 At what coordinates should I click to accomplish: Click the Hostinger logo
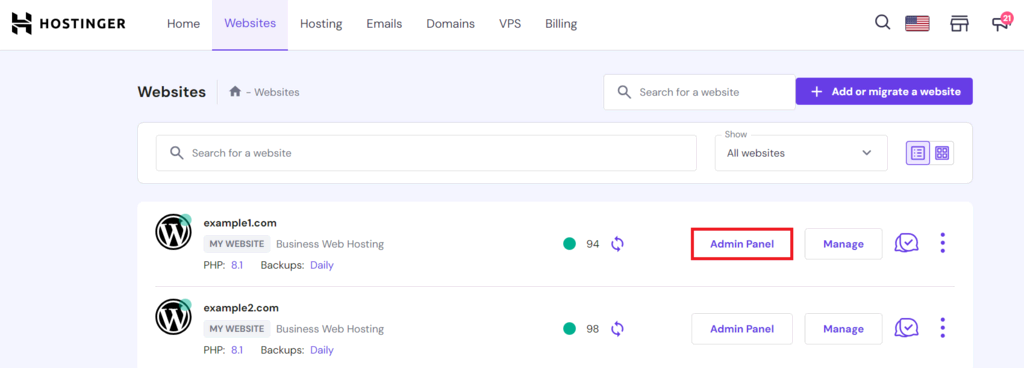[x=69, y=24]
